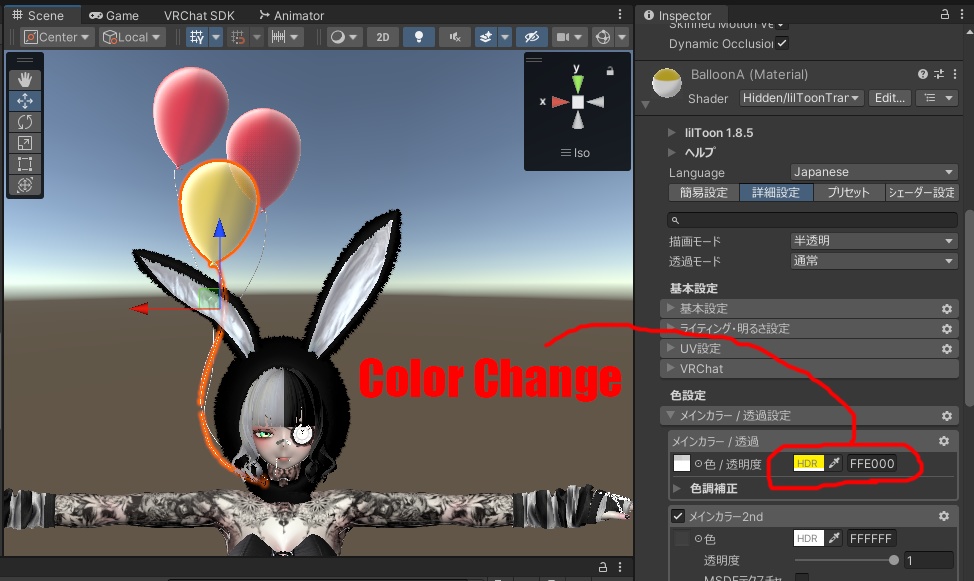Select the 簡易設定 tab

pos(704,193)
